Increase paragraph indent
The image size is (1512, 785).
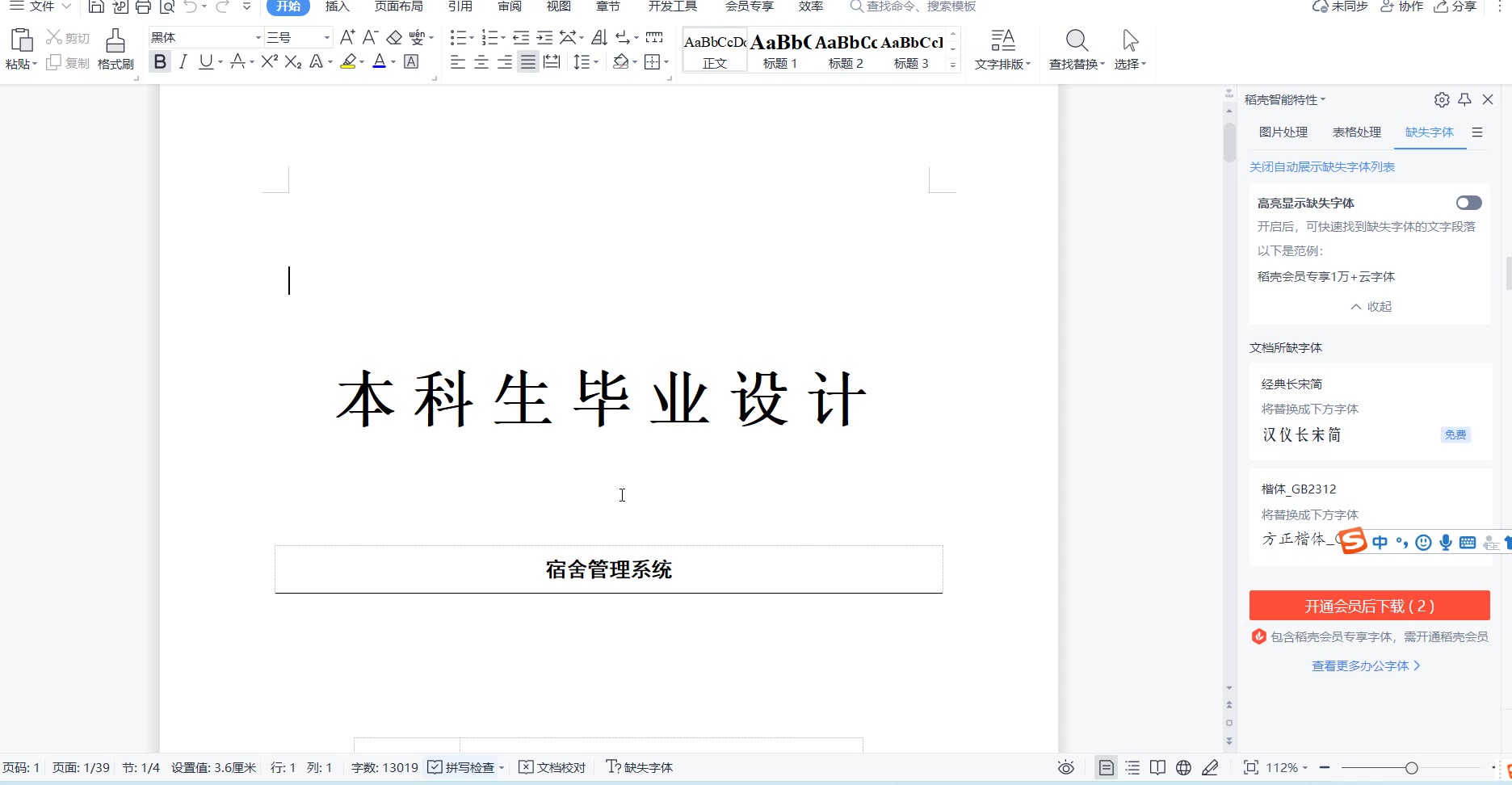(x=544, y=37)
